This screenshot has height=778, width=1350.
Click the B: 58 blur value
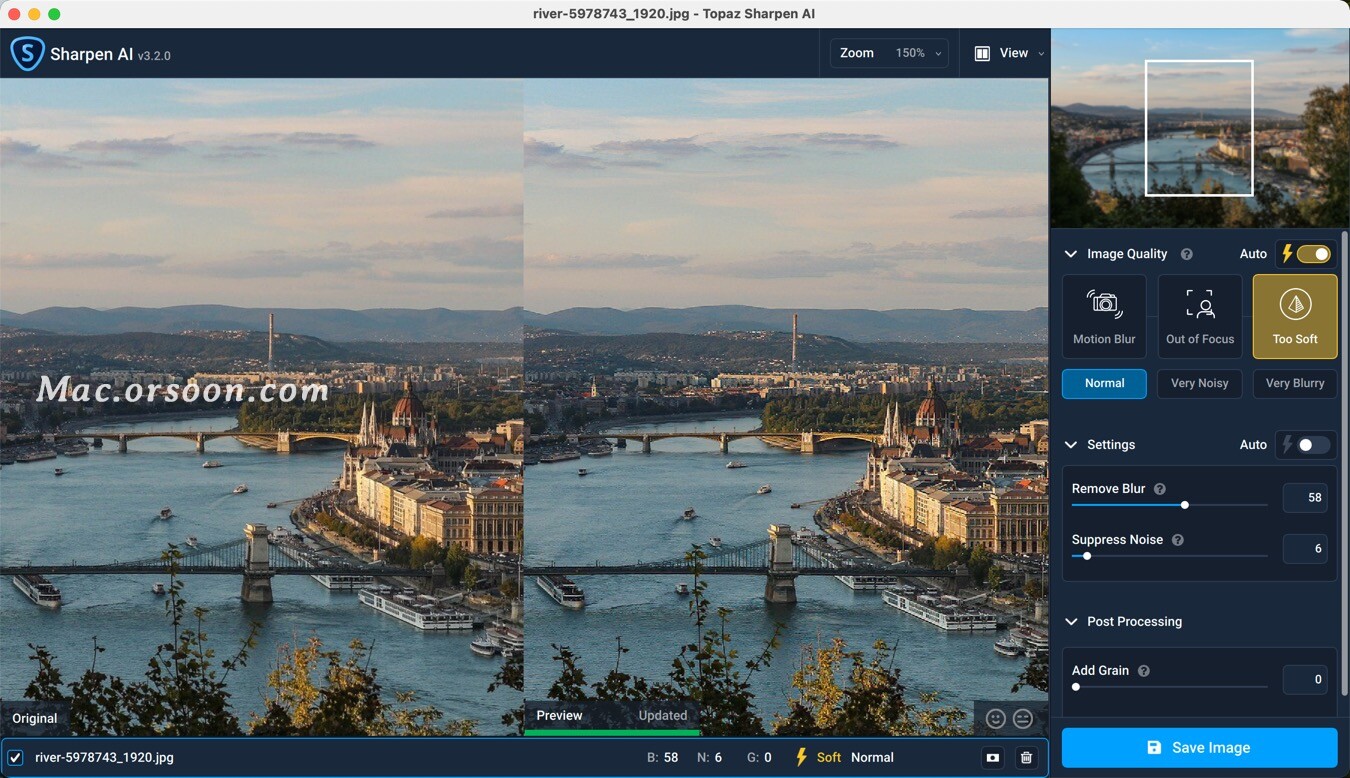click(x=662, y=758)
